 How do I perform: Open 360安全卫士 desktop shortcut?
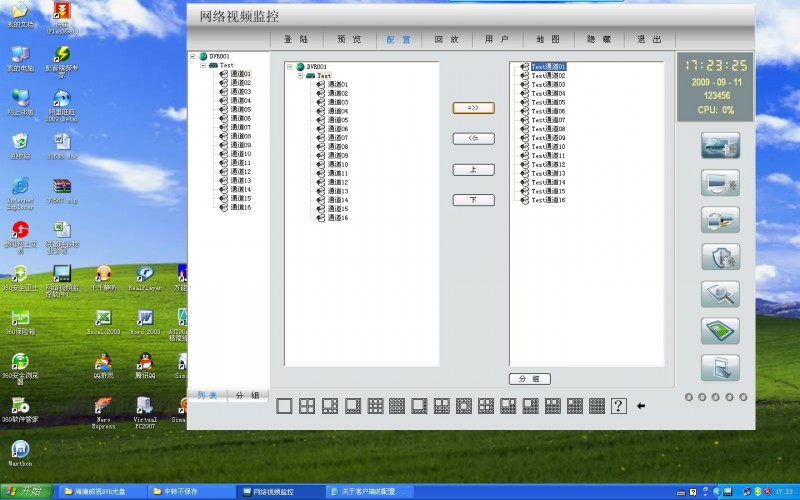click(x=20, y=279)
